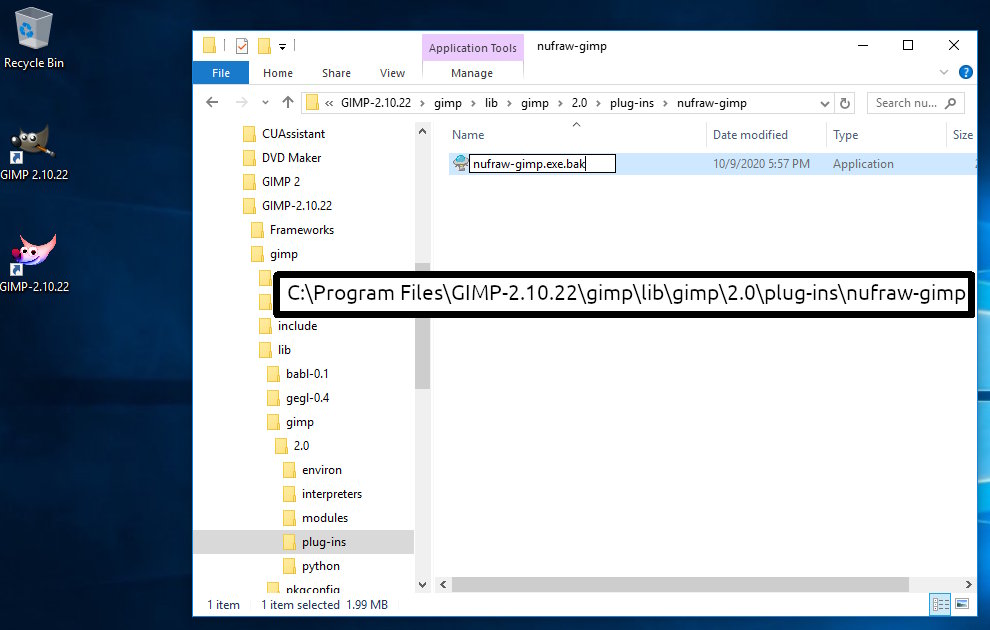Click the navigation pane scroll down arrow
Screen dimensions: 990x630
(422, 585)
